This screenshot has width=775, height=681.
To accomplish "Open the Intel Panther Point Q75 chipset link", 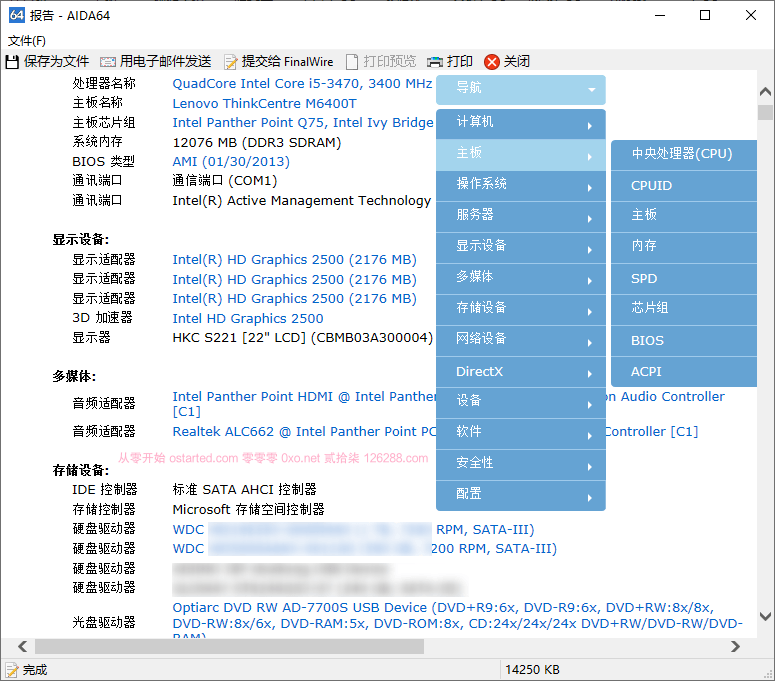I will coord(302,123).
